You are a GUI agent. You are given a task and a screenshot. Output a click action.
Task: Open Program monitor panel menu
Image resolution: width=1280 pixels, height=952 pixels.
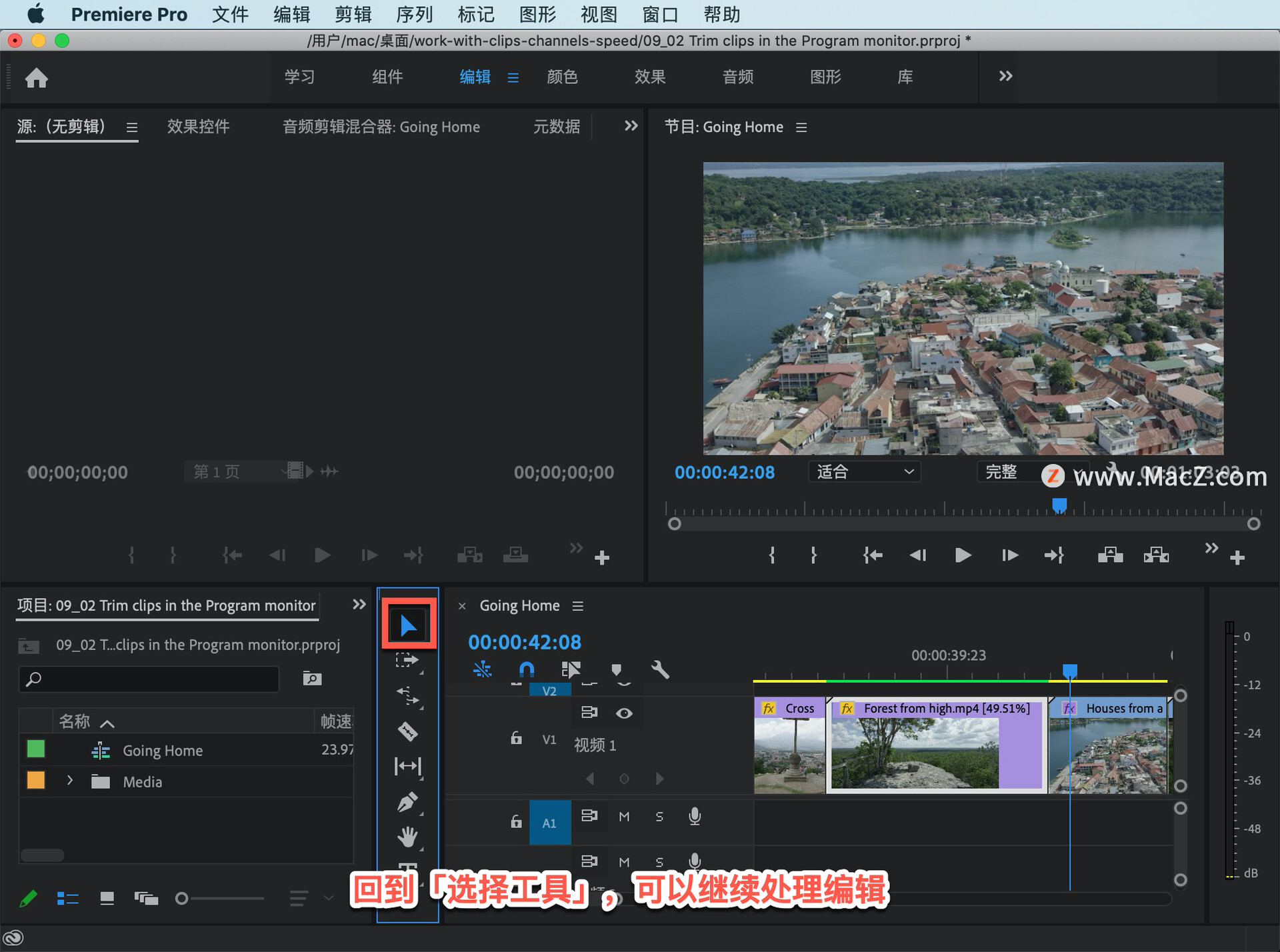(801, 127)
